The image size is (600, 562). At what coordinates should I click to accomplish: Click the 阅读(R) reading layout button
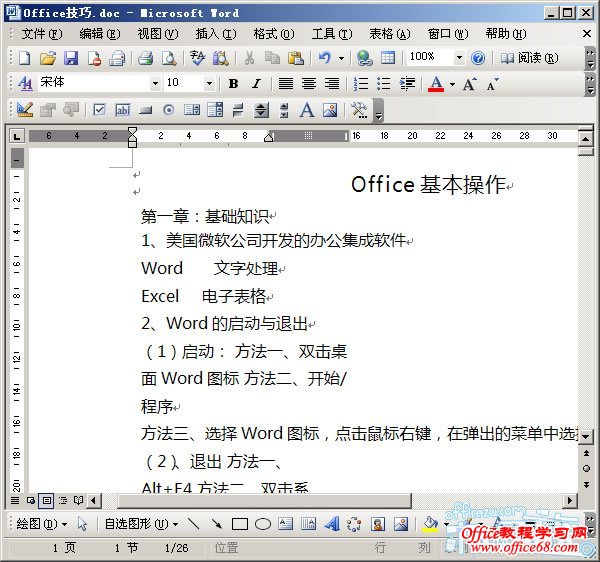click(x=529, y=58)
